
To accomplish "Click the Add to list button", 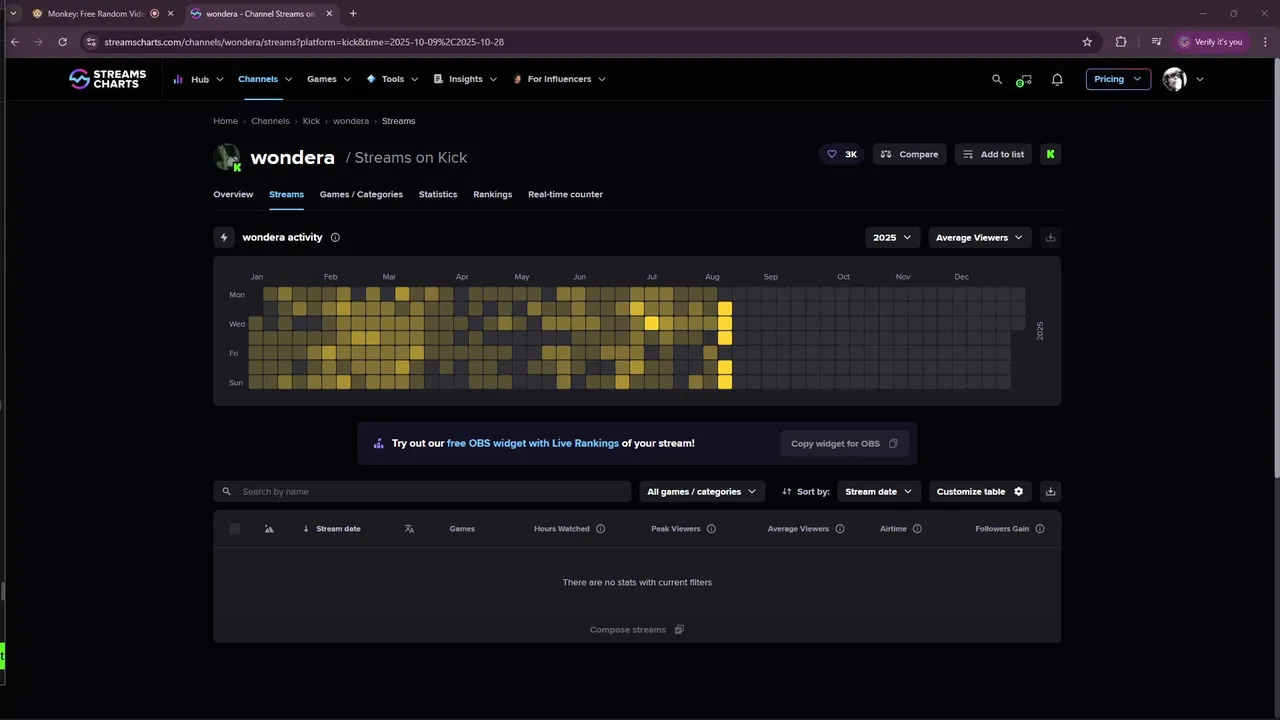I will pos(993,154).
